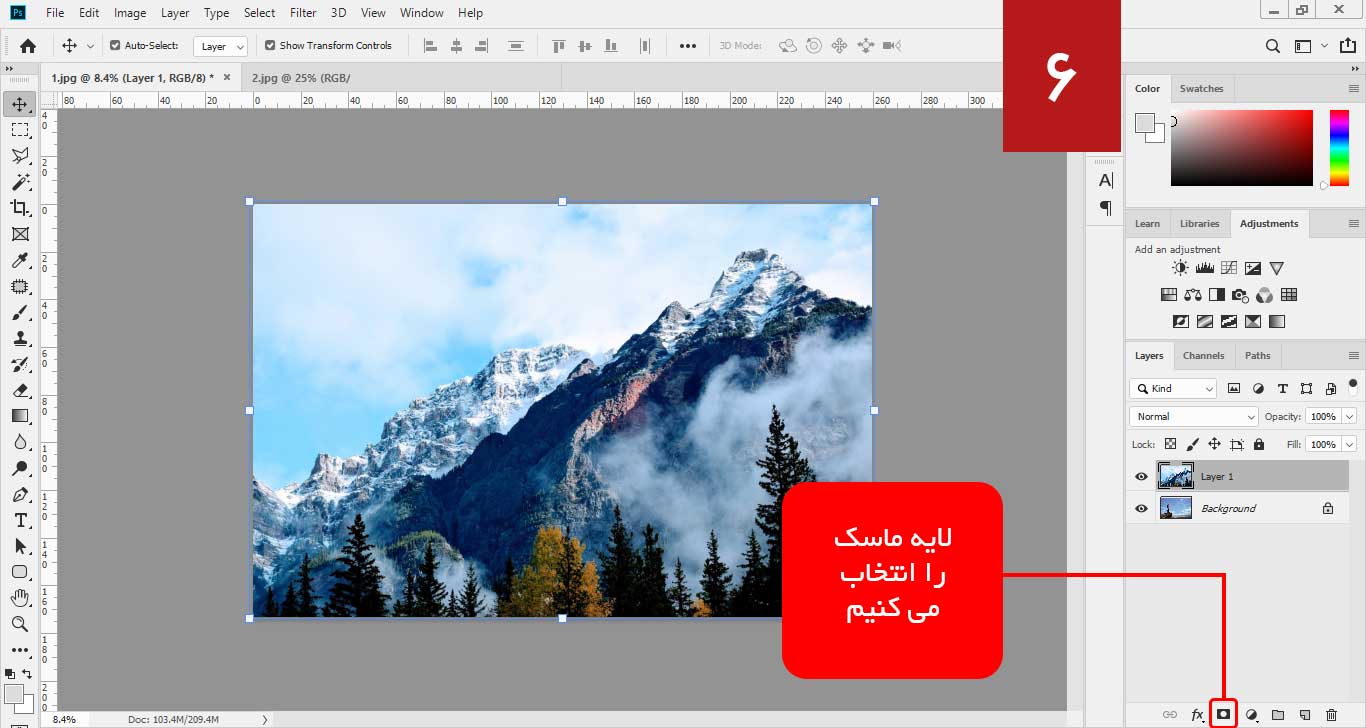Viewport: 1366px width, 728px height.
Task: Toggle lock image pixels brush icon
Action: (x=1192, y=444)
